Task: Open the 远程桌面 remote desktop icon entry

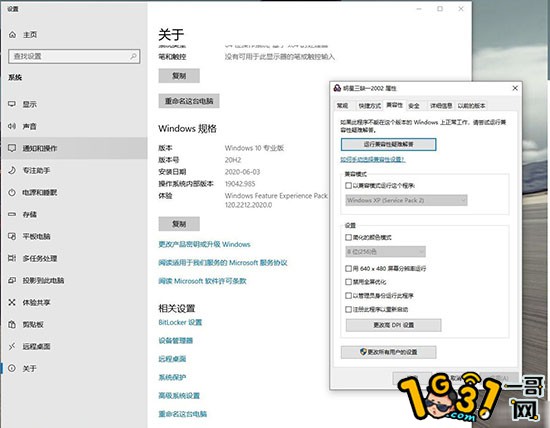Action: point(12,346)
